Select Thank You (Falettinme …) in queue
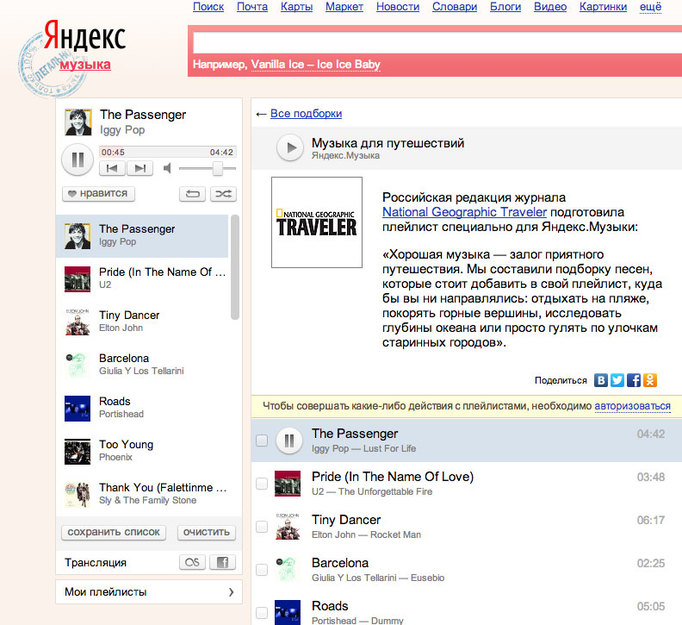The width and height of the screenshot is (682, 625). (x=142, y=494)
